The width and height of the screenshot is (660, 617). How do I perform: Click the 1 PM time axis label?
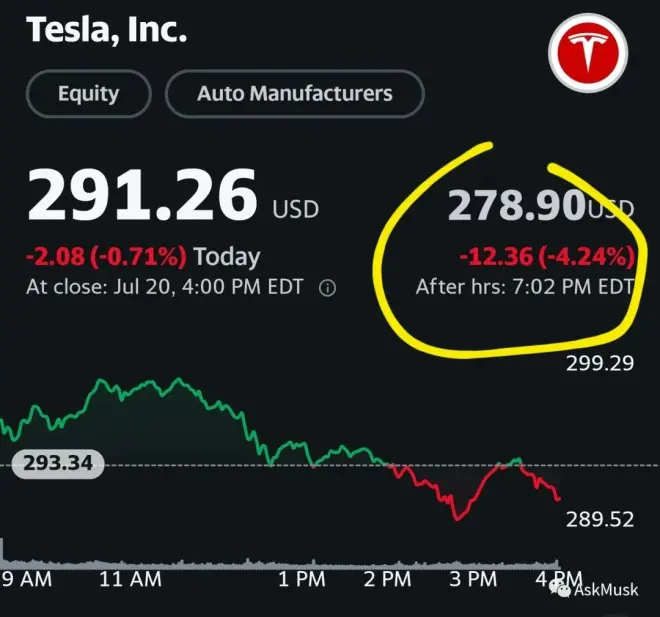301,580
